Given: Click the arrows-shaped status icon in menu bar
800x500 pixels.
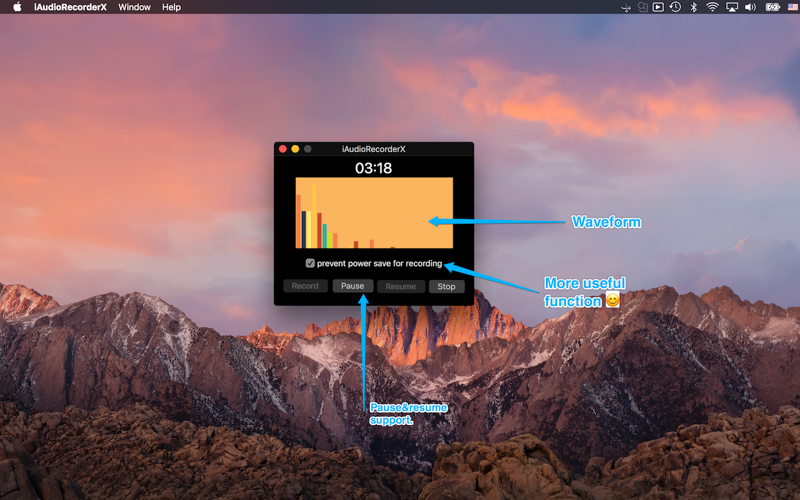Looking at the screenshot, I should (x=626, y=8).
